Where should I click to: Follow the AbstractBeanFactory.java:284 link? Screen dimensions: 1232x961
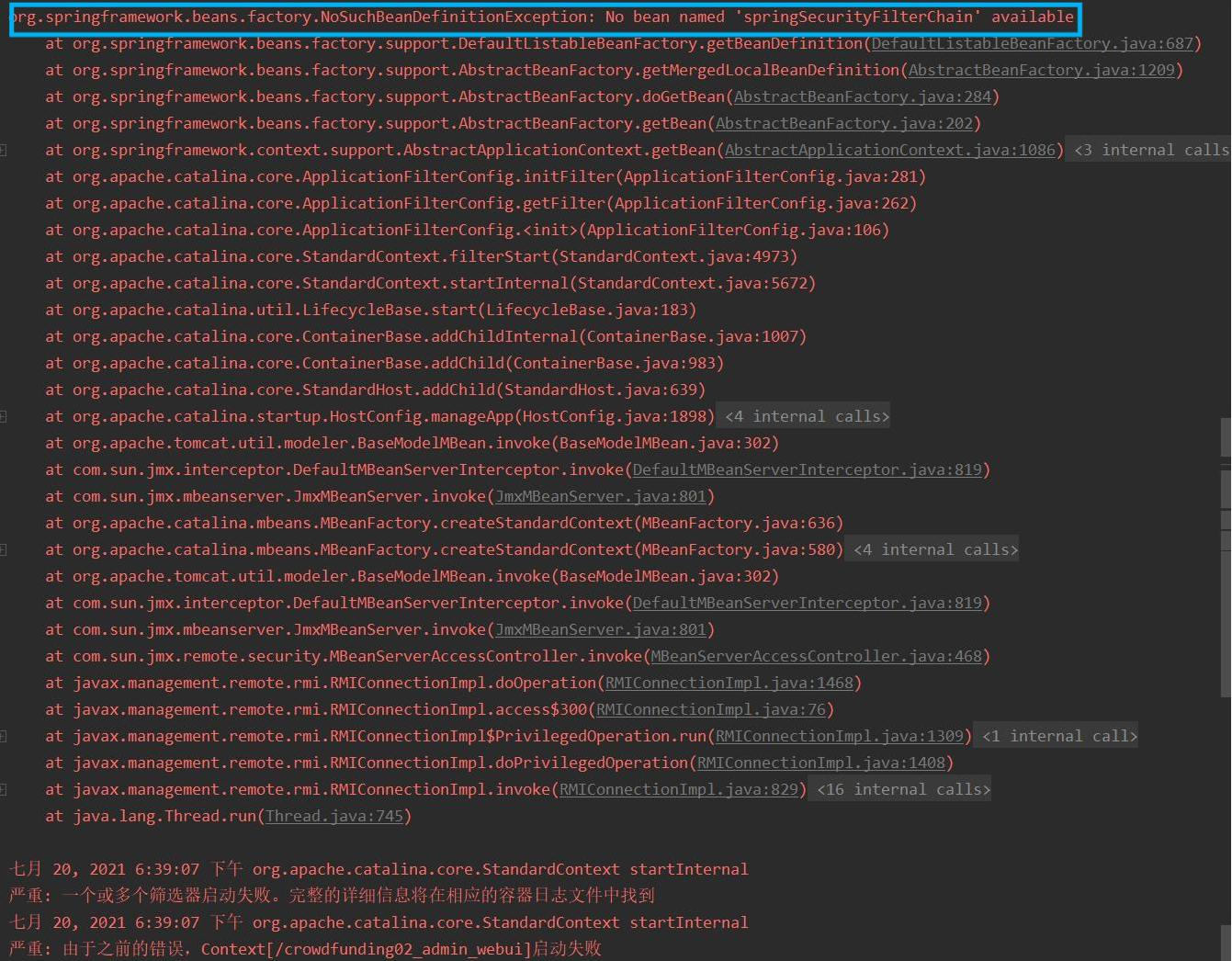point(862,96)
